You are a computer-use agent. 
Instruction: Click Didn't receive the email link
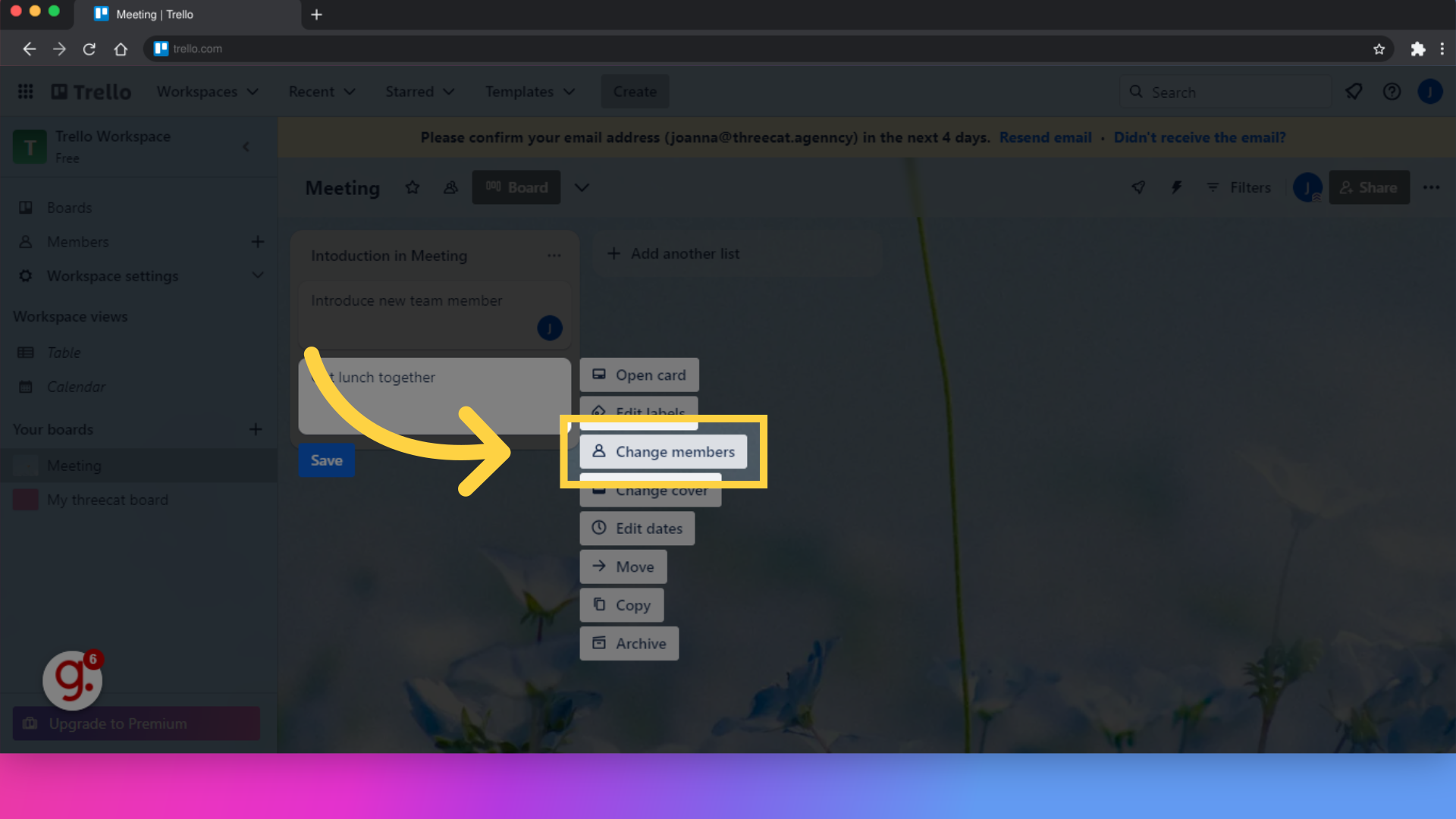(1199, 137)
